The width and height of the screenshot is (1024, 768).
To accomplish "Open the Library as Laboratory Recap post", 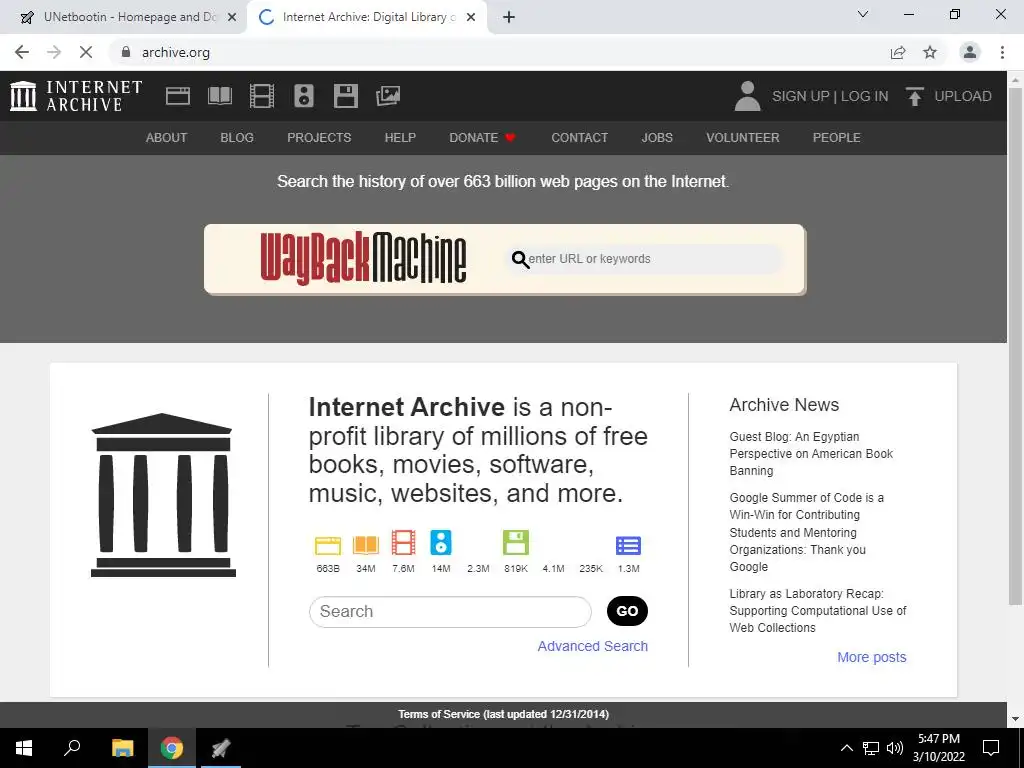I will (818, 611).
